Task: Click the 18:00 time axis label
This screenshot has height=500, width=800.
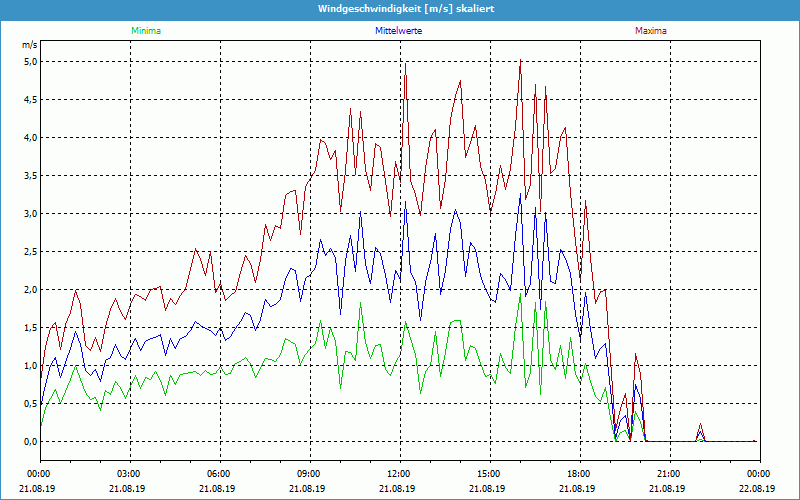Action: (580, 474)
